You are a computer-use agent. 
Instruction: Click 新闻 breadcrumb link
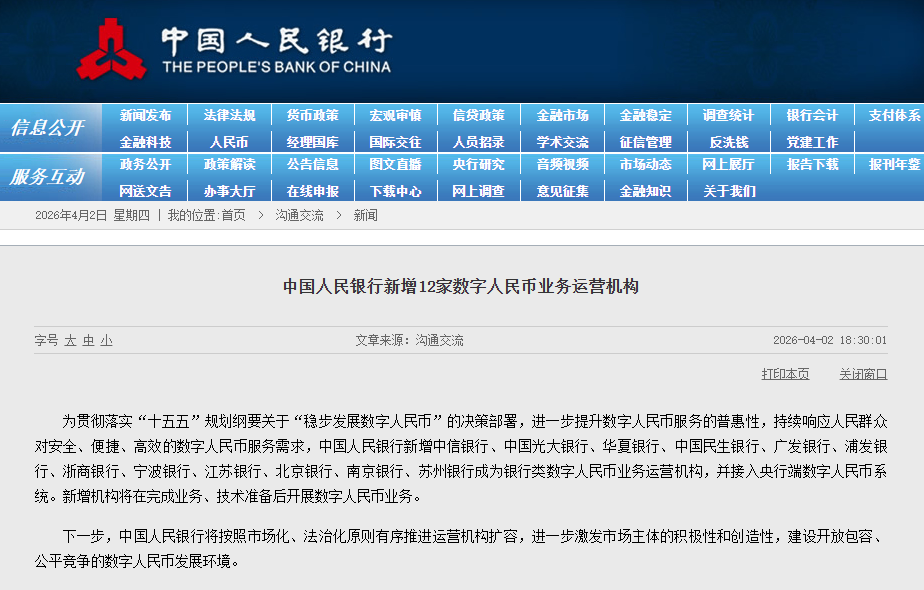point(365,216)
